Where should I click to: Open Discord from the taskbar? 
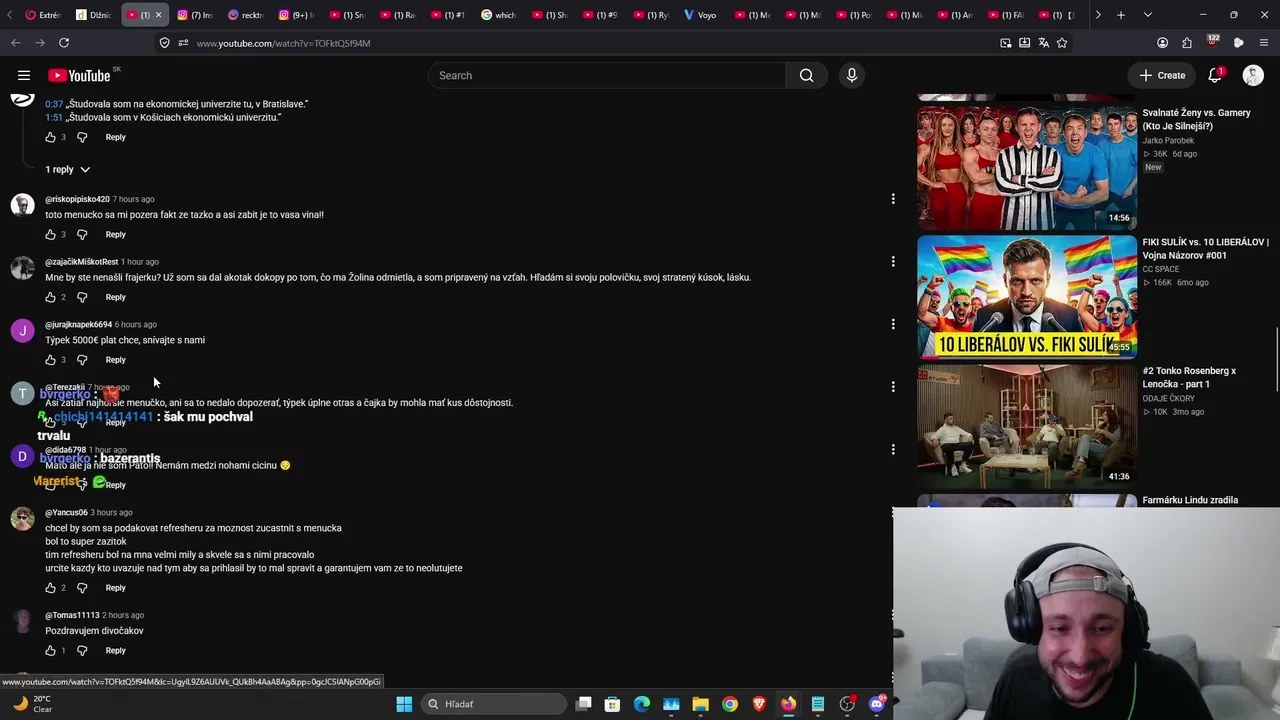pyautogui.click(x=877, y=704)
